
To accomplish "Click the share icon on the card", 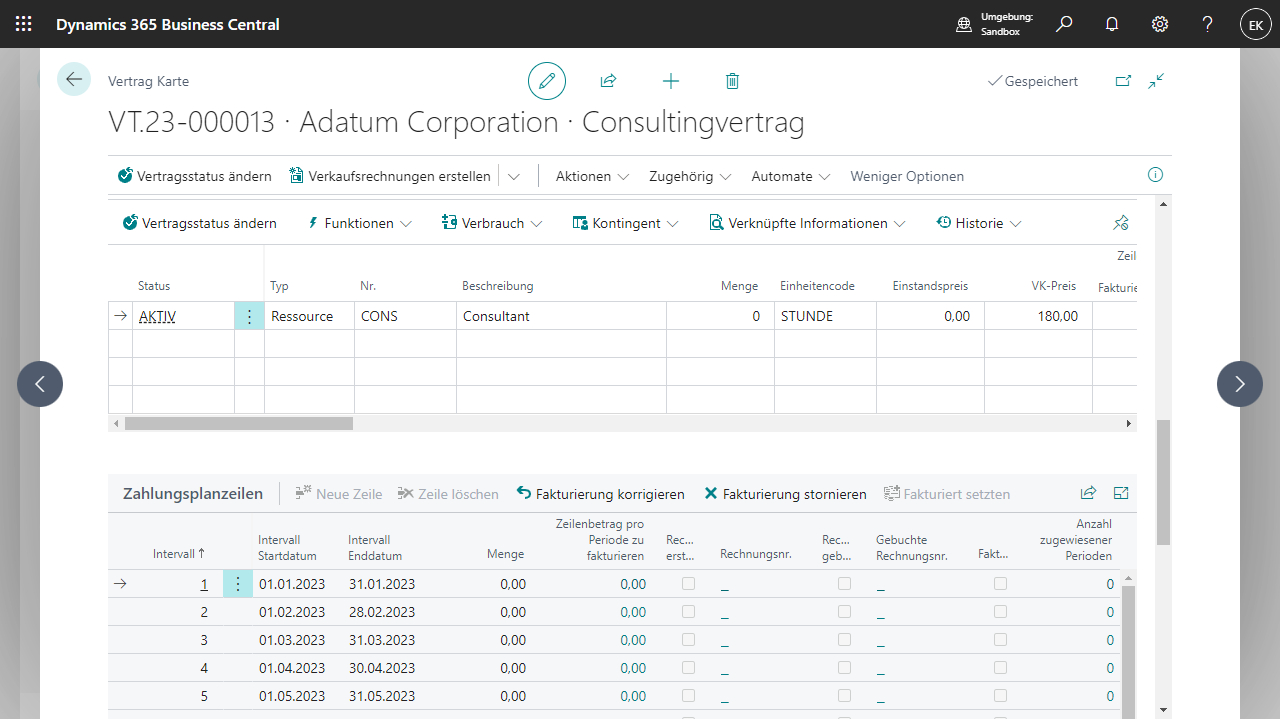I will click(608, 81).
